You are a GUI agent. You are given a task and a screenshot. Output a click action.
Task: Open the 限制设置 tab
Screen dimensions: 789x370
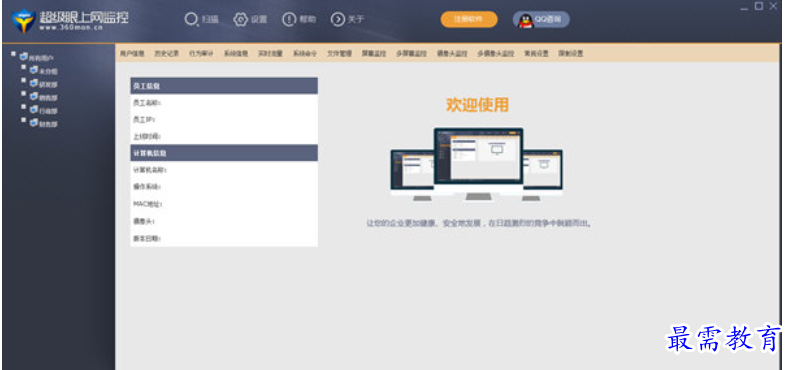pos(571,53)
